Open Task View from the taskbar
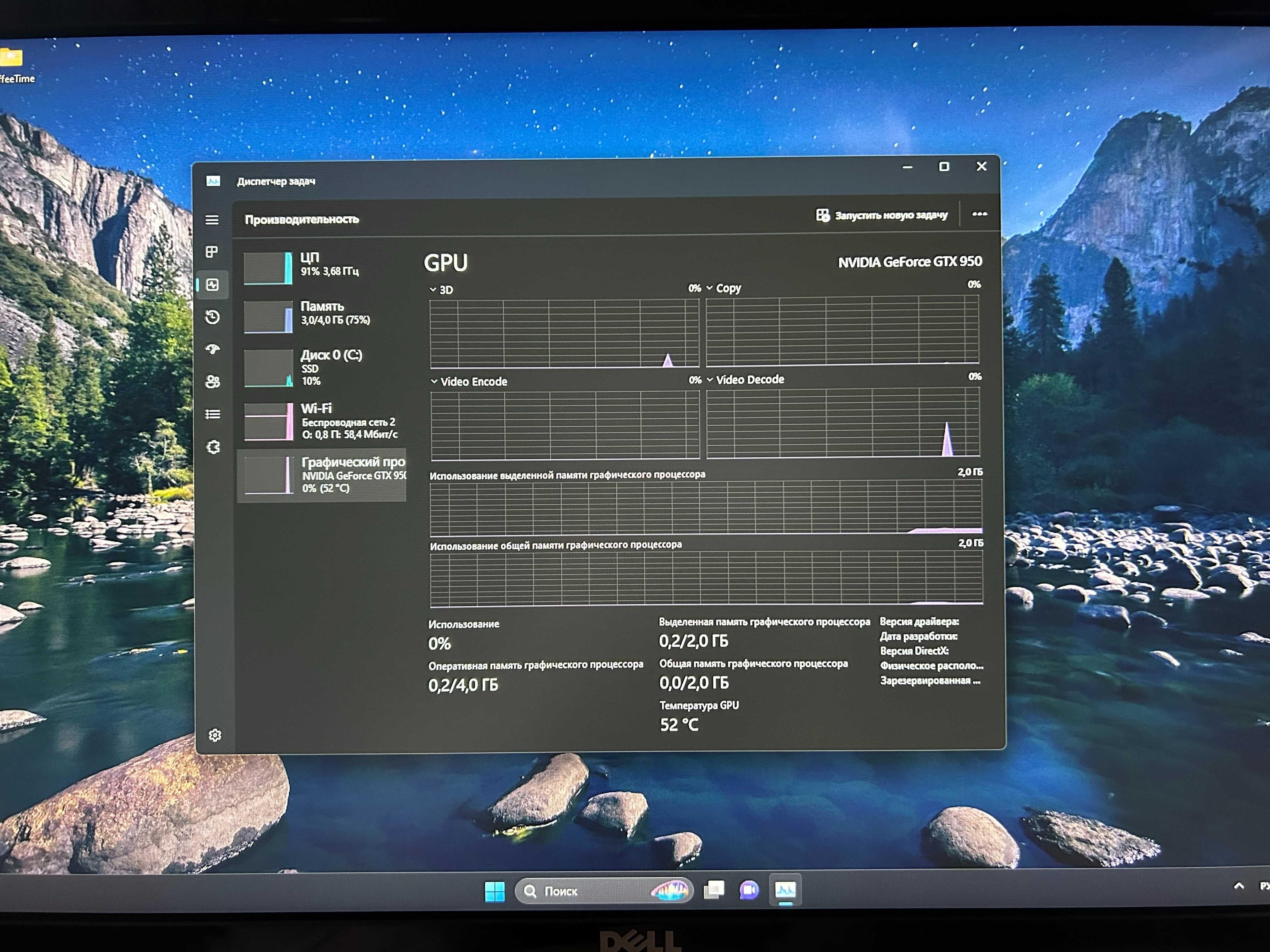This screenshot has height=952, width=1270. (714, 890)
